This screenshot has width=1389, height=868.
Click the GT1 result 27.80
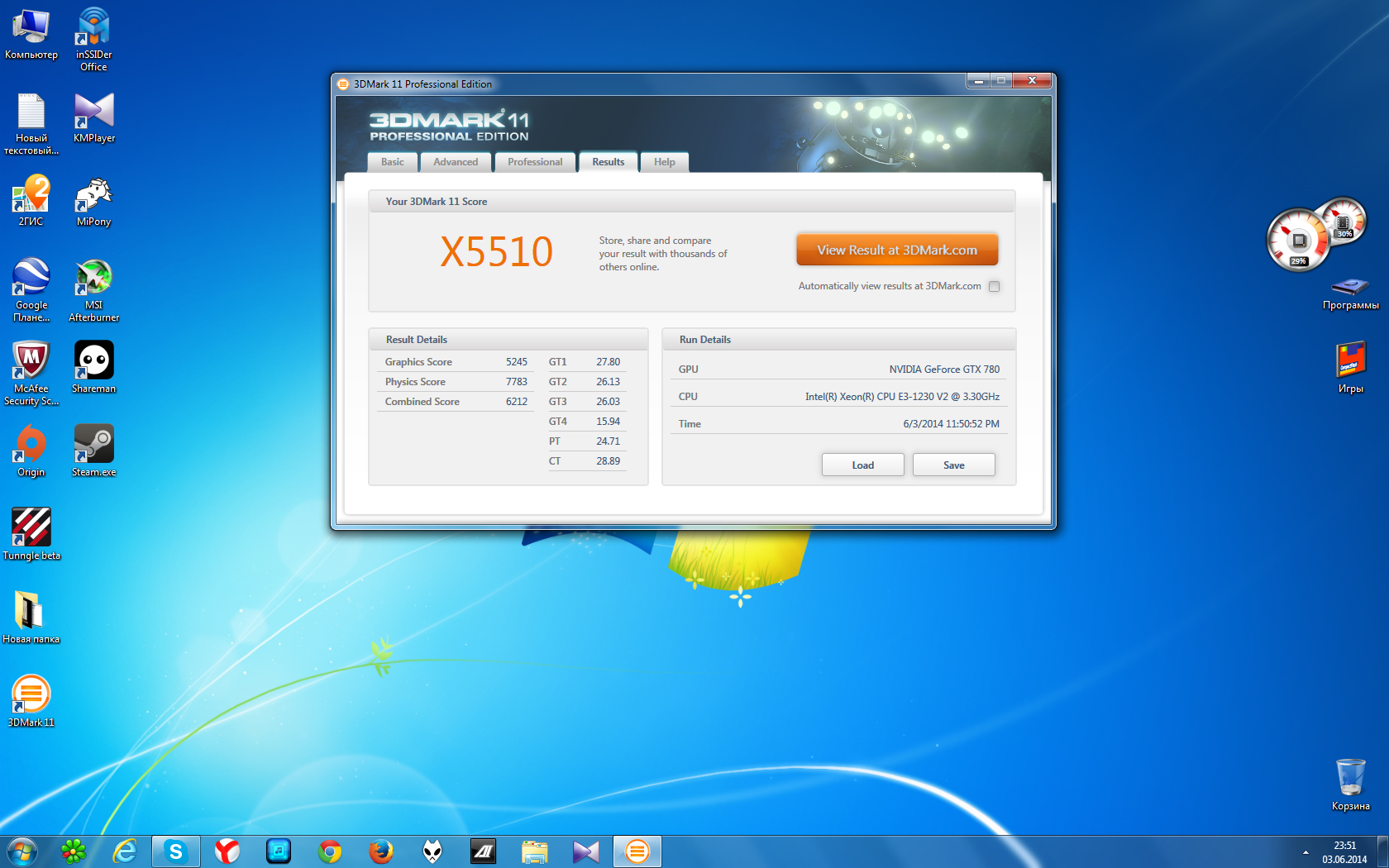609,362
